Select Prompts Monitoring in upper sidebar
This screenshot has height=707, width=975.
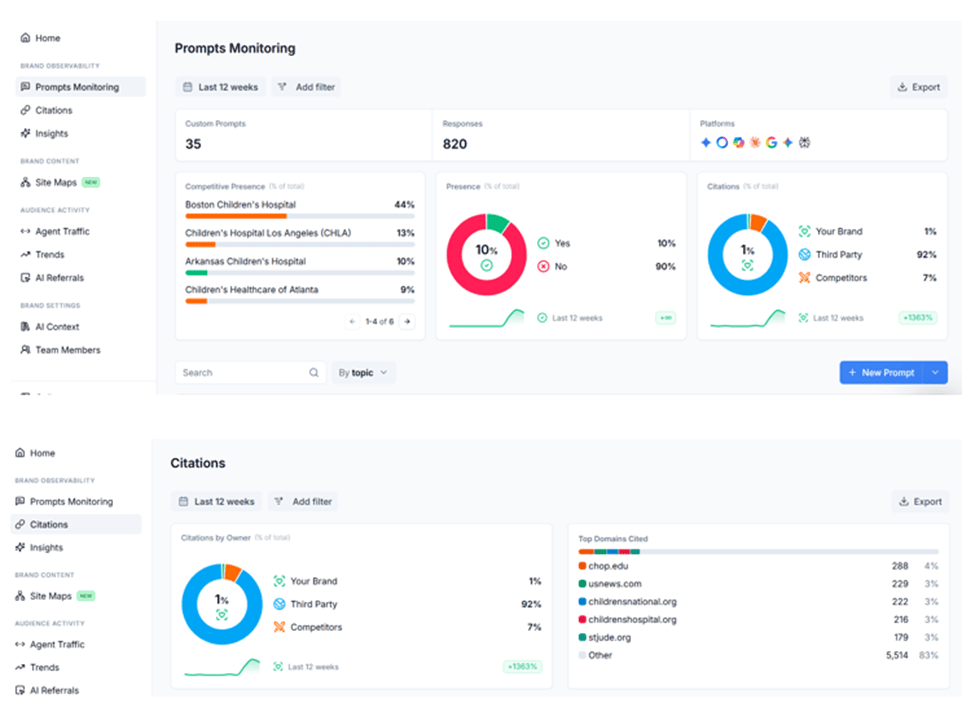click(x=81, y=87)
